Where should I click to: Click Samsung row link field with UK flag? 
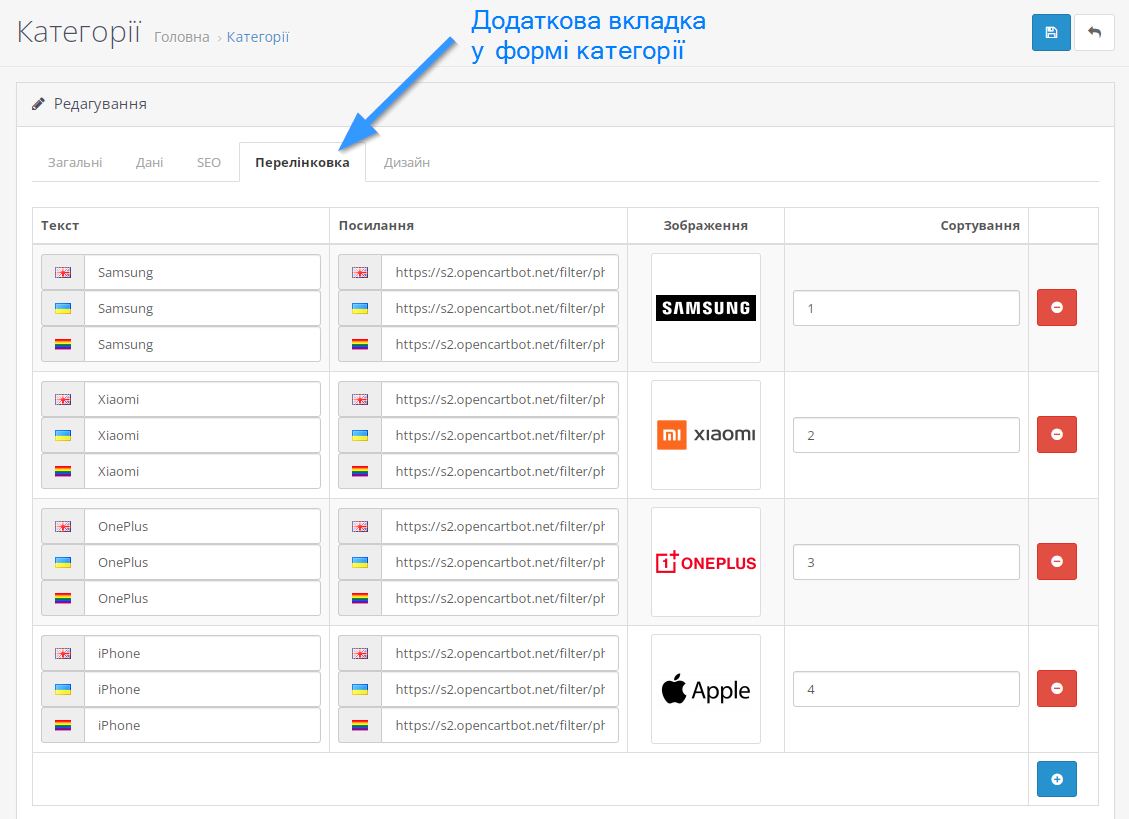500,272
